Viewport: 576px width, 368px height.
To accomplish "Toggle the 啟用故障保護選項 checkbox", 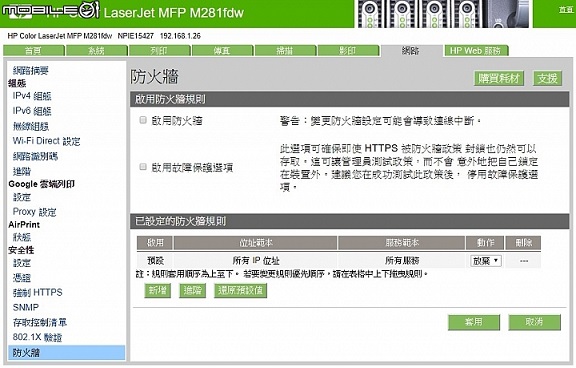I will point(143,167).
